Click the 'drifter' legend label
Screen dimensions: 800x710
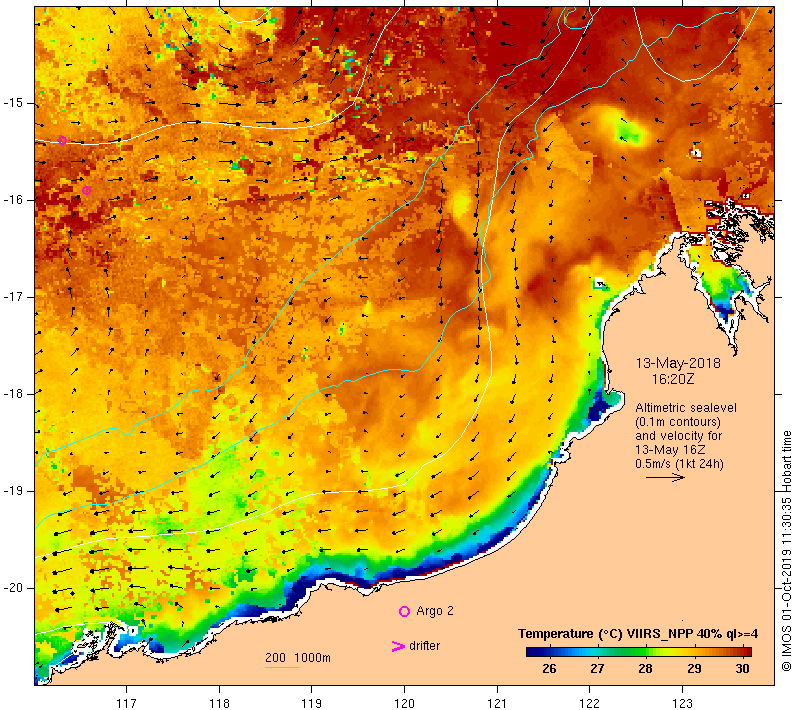click(x=424, y=646)
